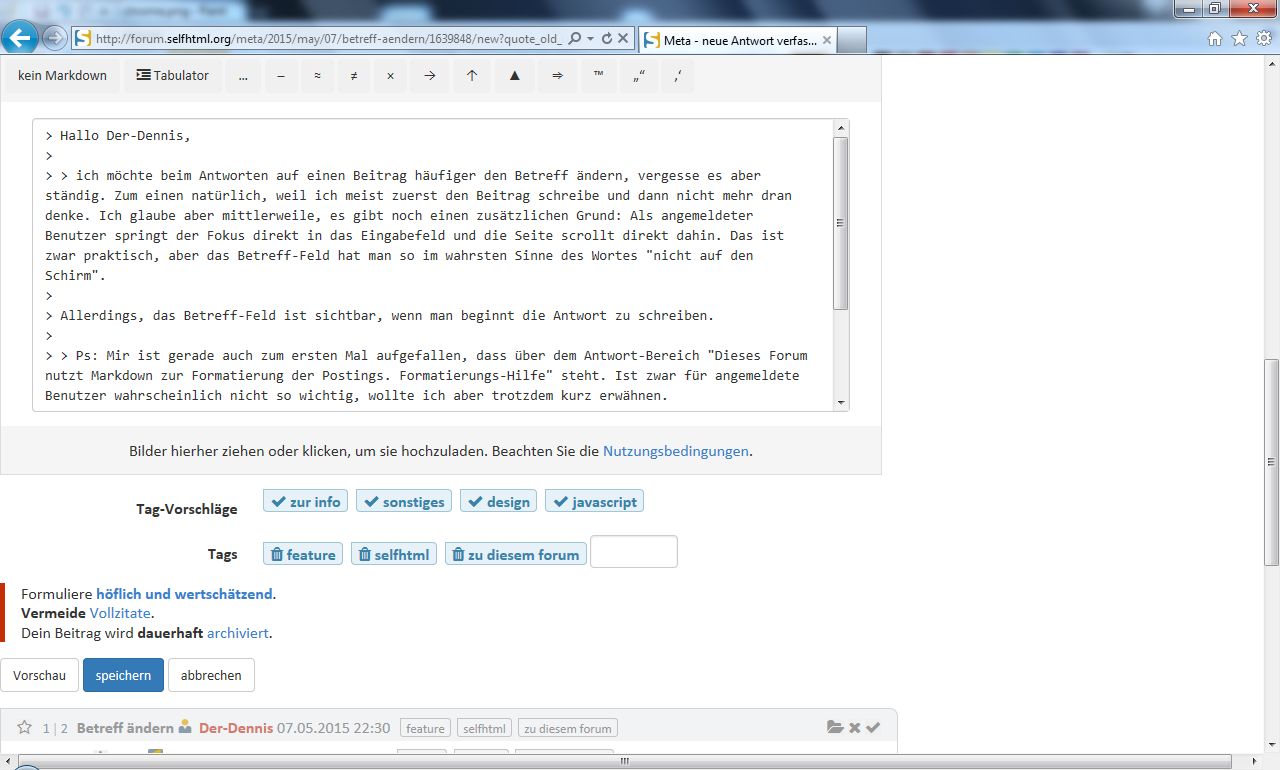Click folder icon in thread header
The image size is (1280, 770).
tap(835, 727)
